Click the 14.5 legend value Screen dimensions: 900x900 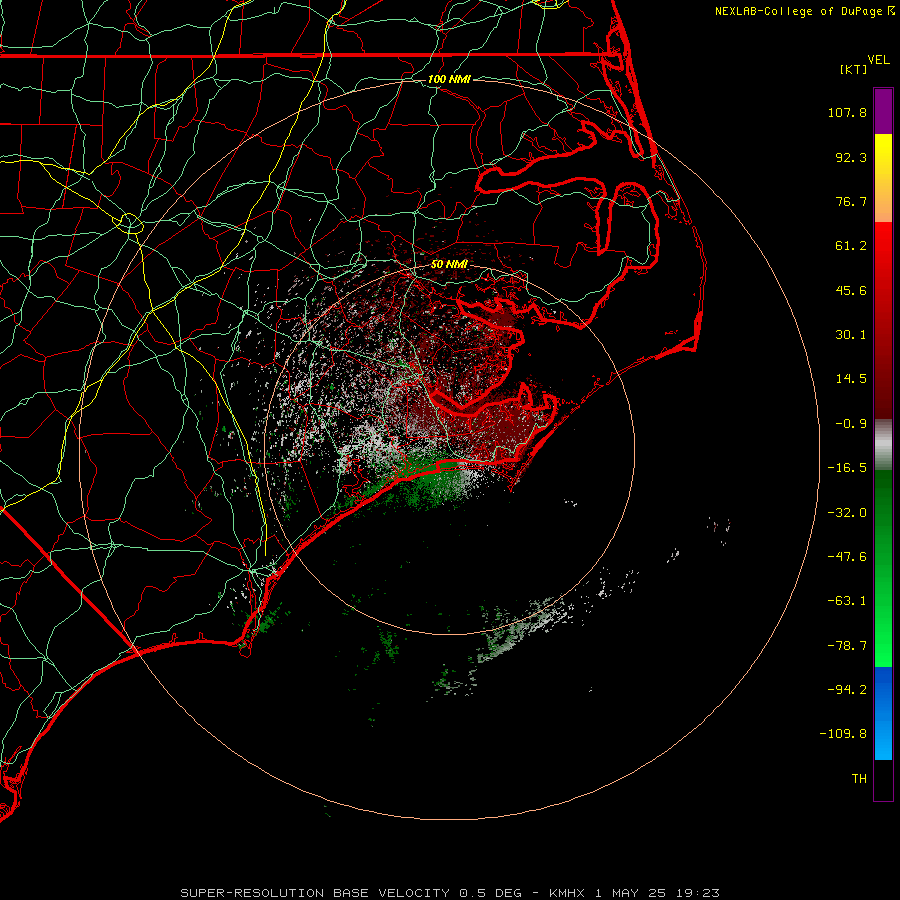(851, 379)
